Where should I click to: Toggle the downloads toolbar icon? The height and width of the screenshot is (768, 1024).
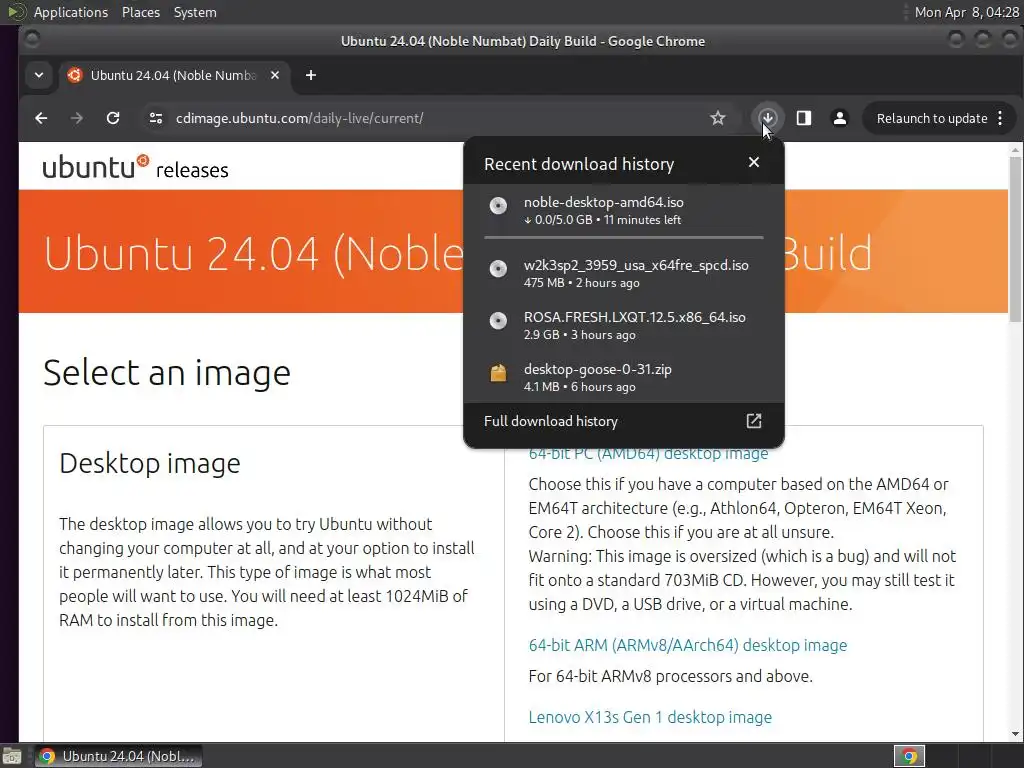[x=768, y=118]
